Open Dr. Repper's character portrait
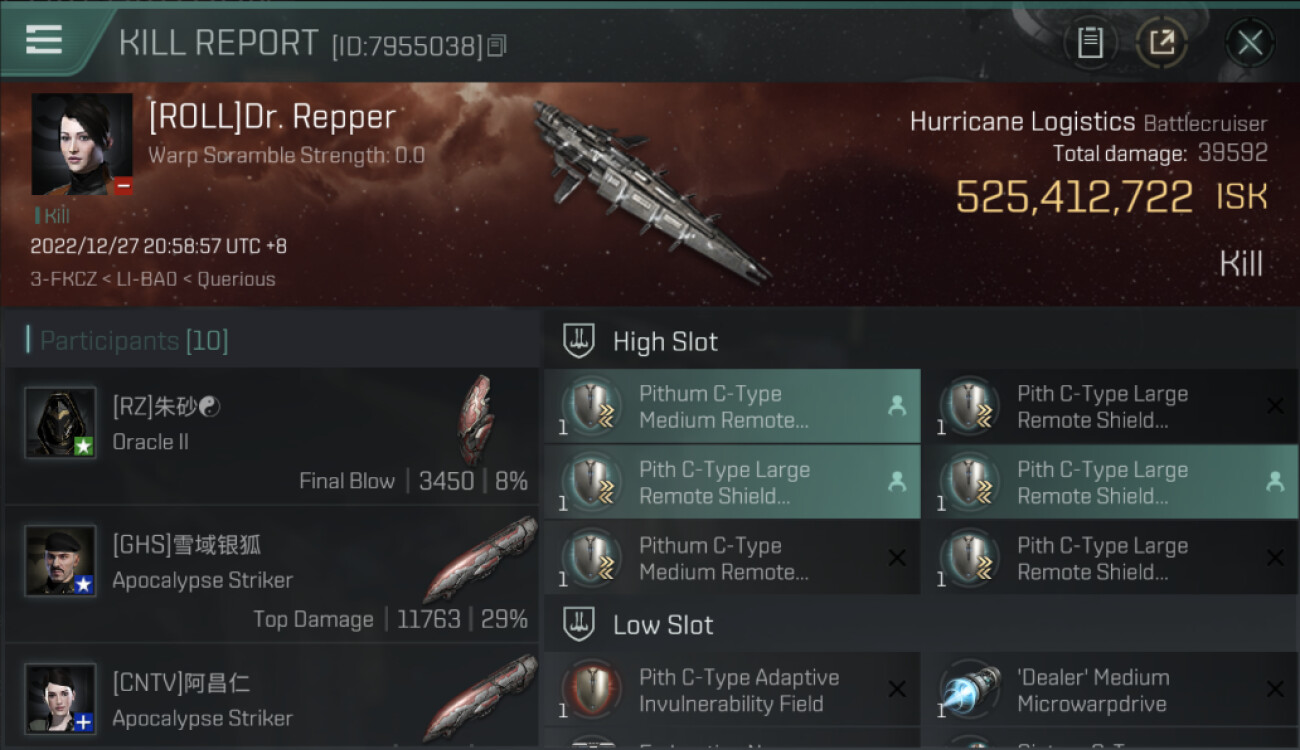Screen dimensions: 1300x750 pos(82,145)
